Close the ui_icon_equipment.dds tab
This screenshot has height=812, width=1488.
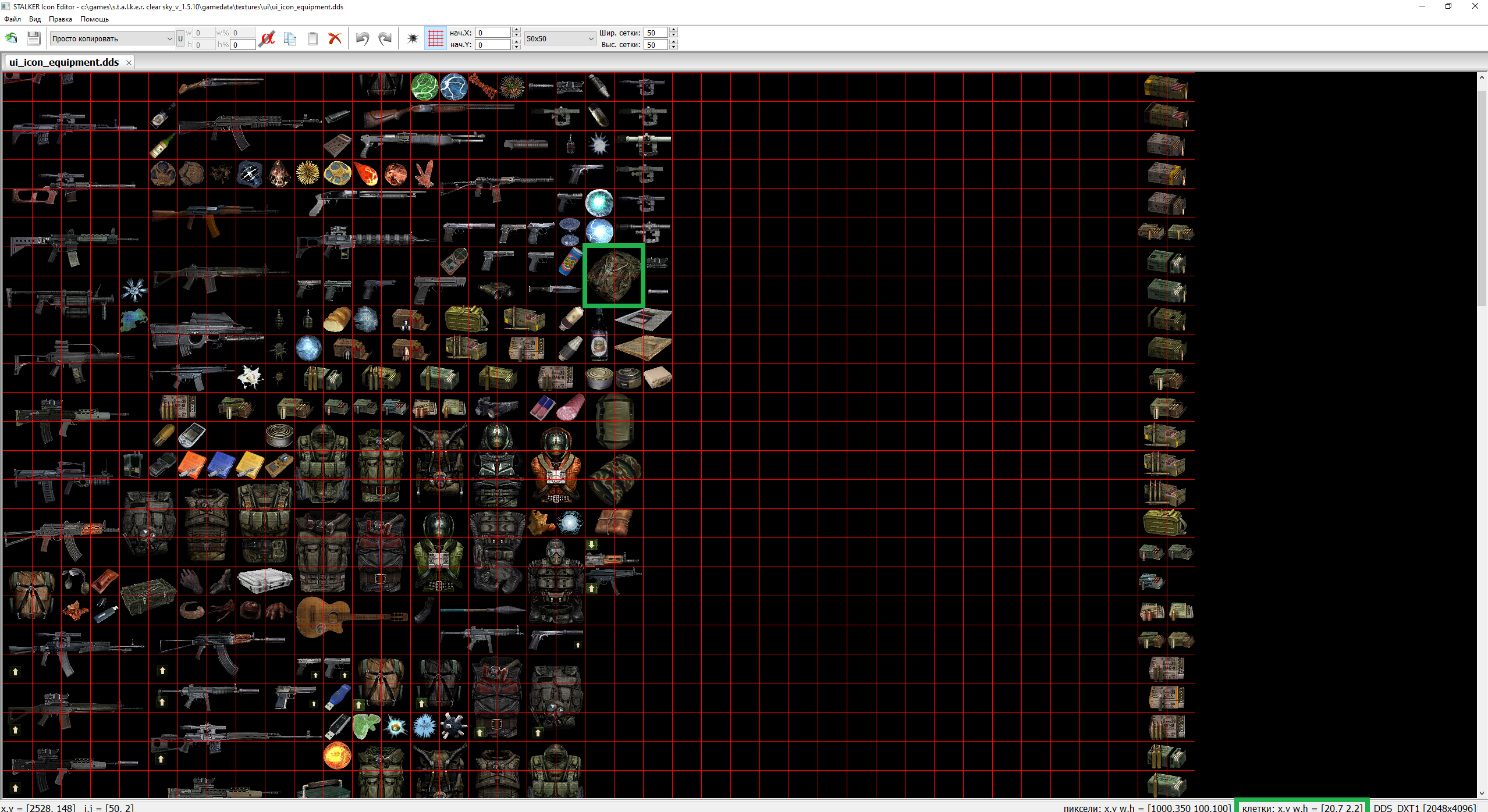(129, 63)
